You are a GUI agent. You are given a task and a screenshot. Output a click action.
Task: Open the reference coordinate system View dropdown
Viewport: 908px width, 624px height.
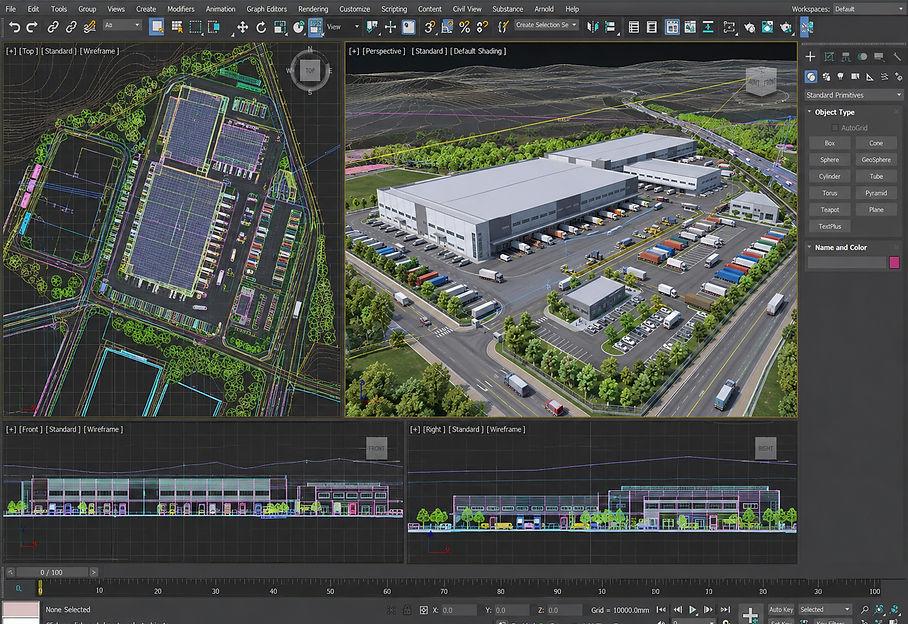[342, 27]
